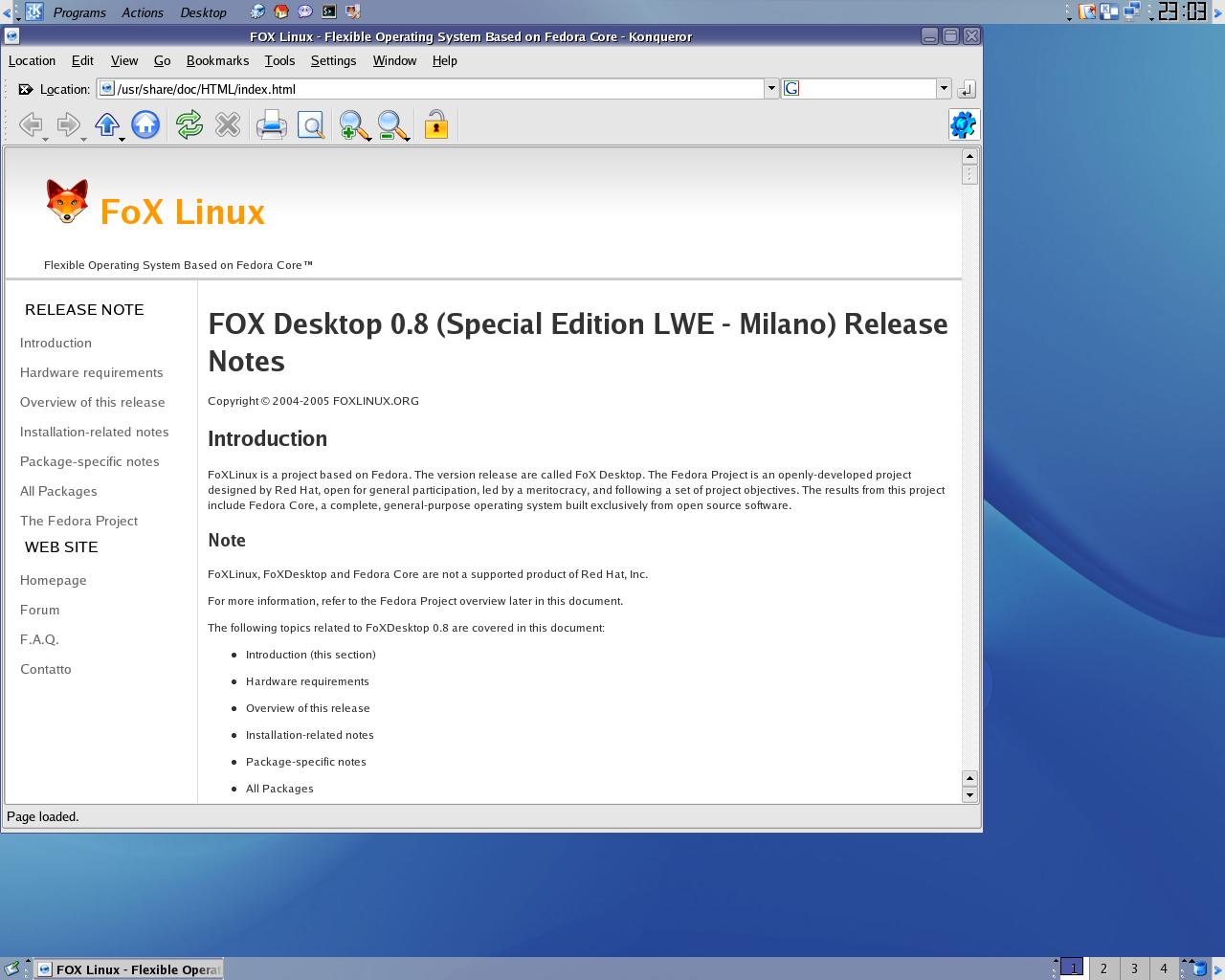Click the fifth panel launcher icon
This screenshot has width=1225, height=980.
tap(353, 11)
